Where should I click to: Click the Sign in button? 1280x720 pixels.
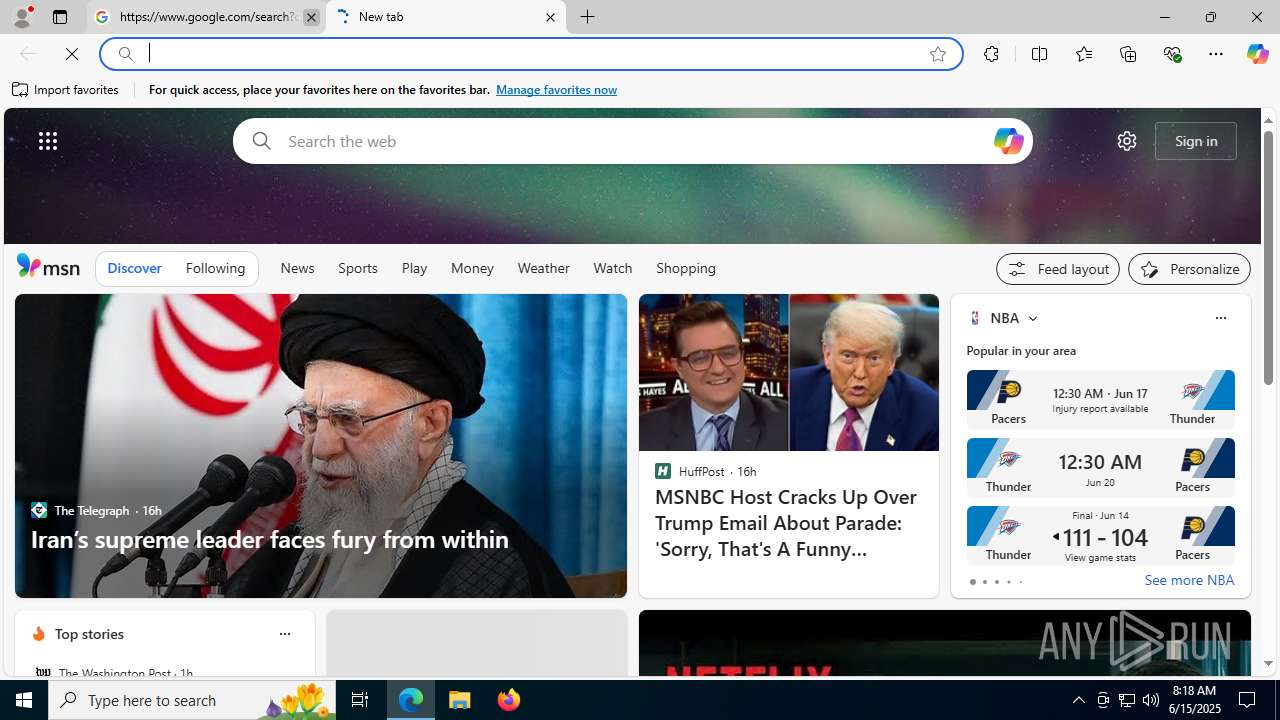pyautogui.click(x=1196, y=141)
